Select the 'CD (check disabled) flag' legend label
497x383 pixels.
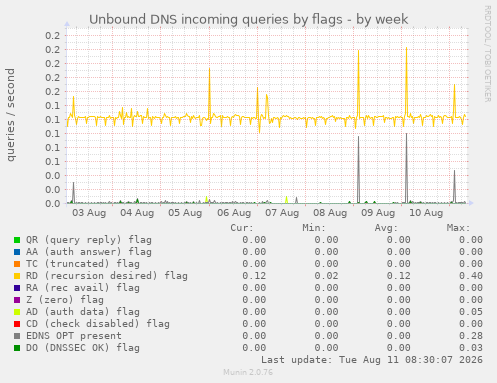click(98, 324)
